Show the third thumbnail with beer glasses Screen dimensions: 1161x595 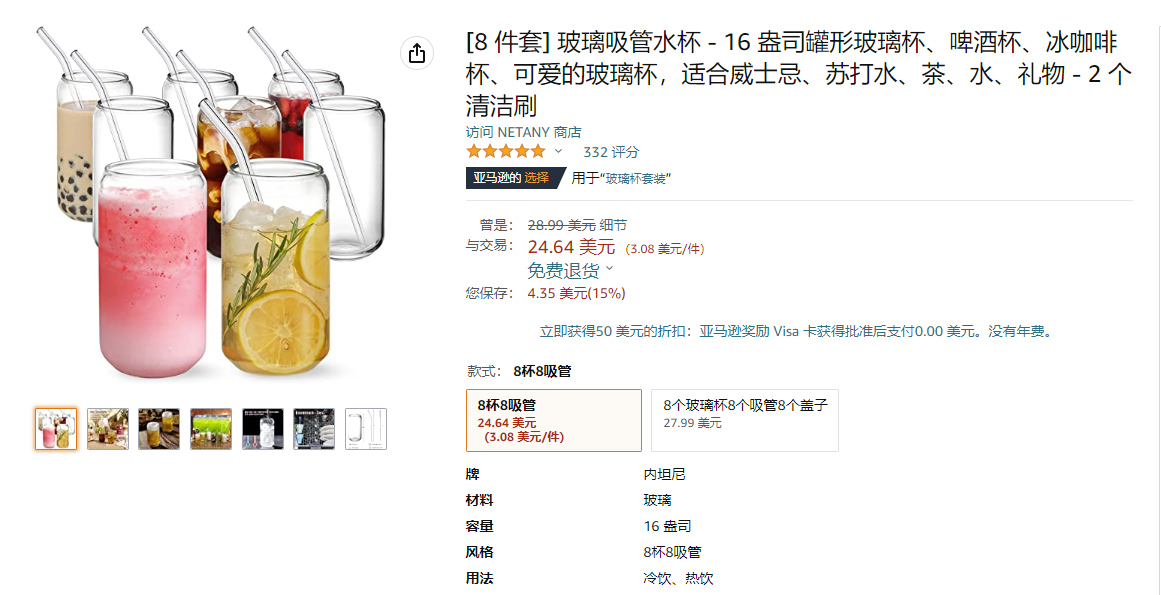[x=159, y=428]
